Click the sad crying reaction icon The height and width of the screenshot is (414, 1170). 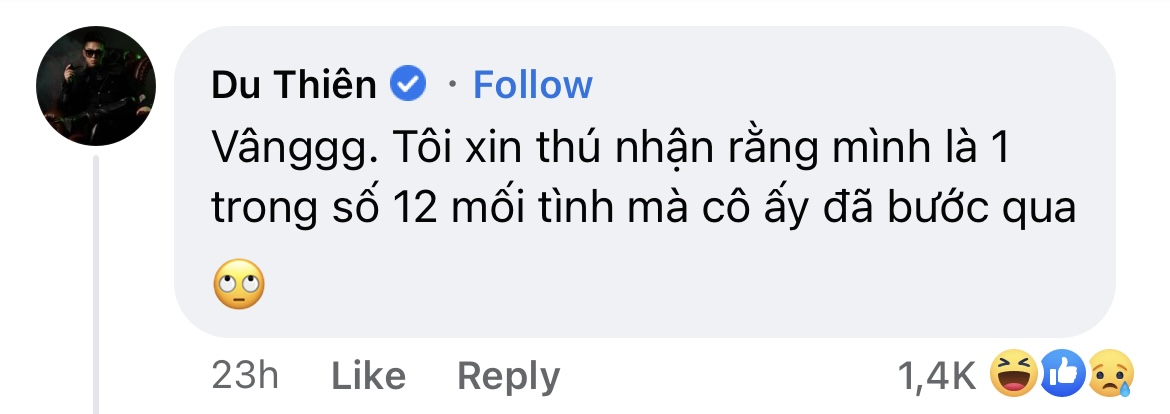pyautogui.click(x=1111, y=372)
